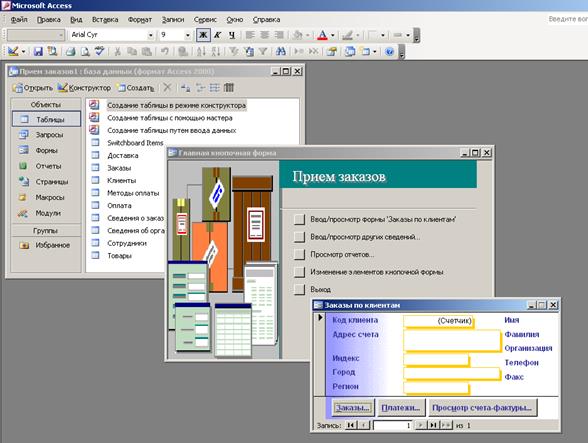Screen dimensions: 588x443
Task: Expand the font color dropdown arrow
Action: pos(332,35)
